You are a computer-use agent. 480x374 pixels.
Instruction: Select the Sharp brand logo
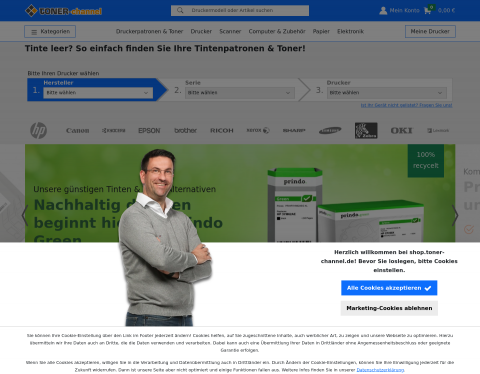(x=294, y=130)
